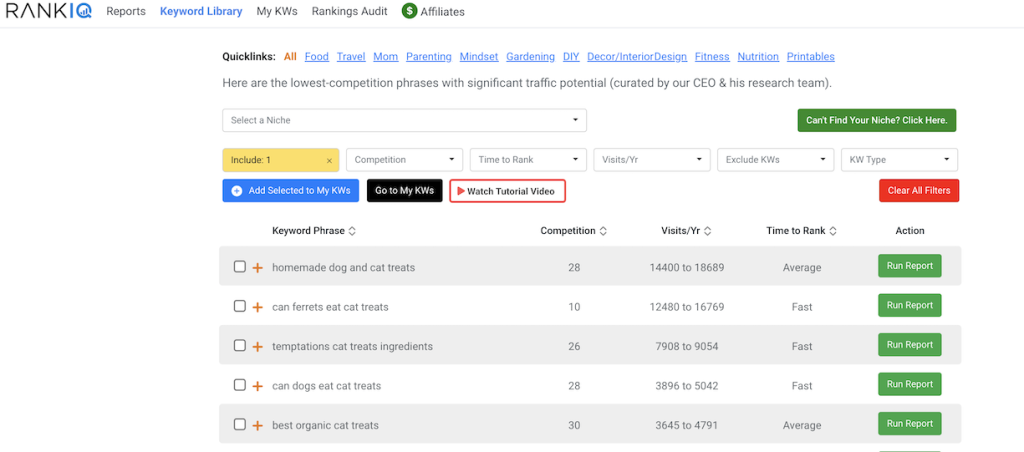Open the Rankings Audit page
The image size is (1024, 452).
[349, 11]
